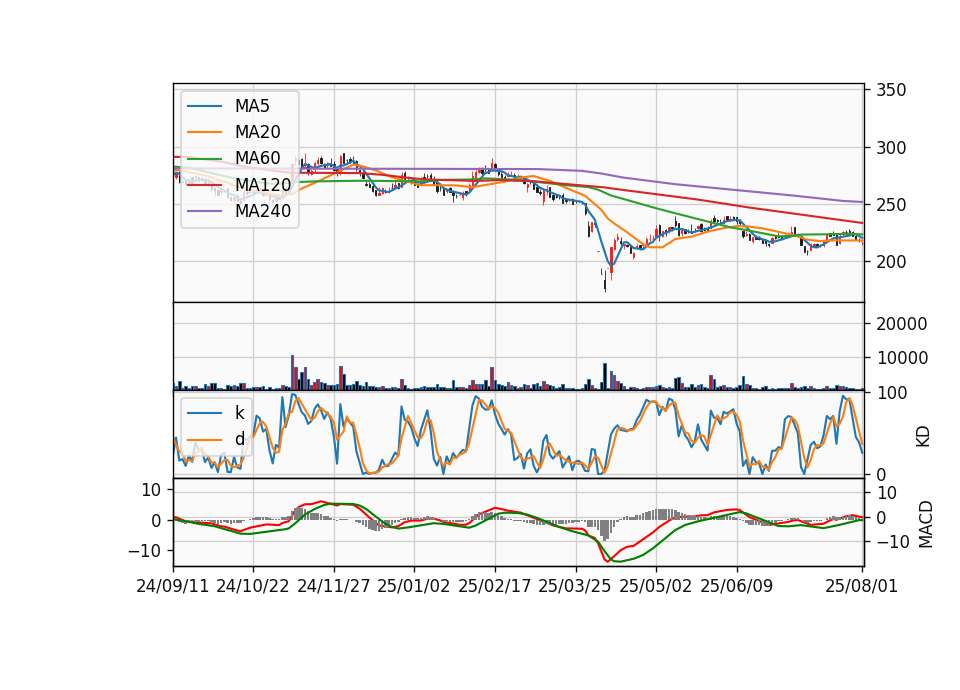Click the MA60 legend label
Image resolution: width=960 pixels, height=690 pixels.
click(x=257, y=158)
